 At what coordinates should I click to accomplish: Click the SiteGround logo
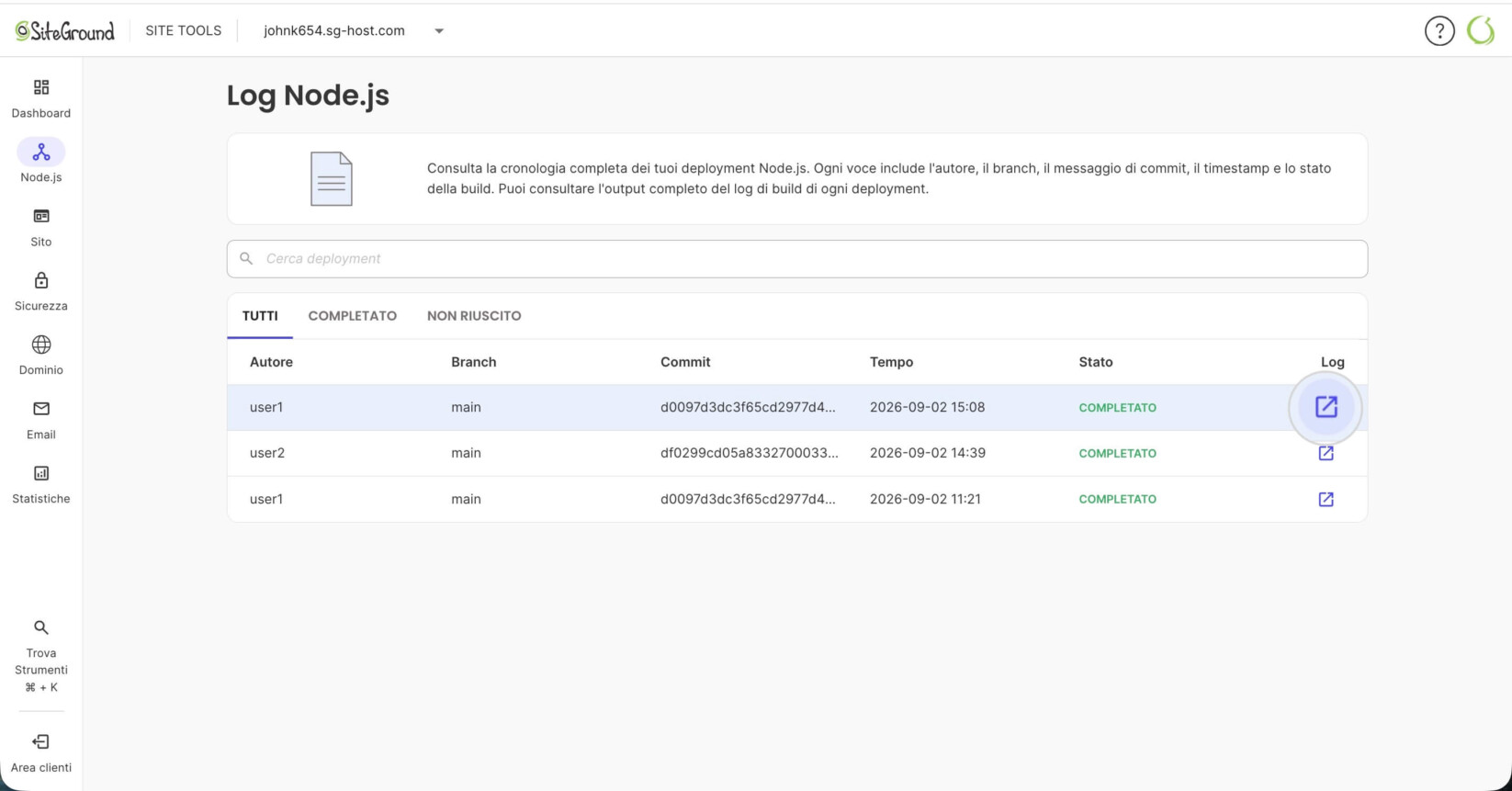tap(64, 30)
